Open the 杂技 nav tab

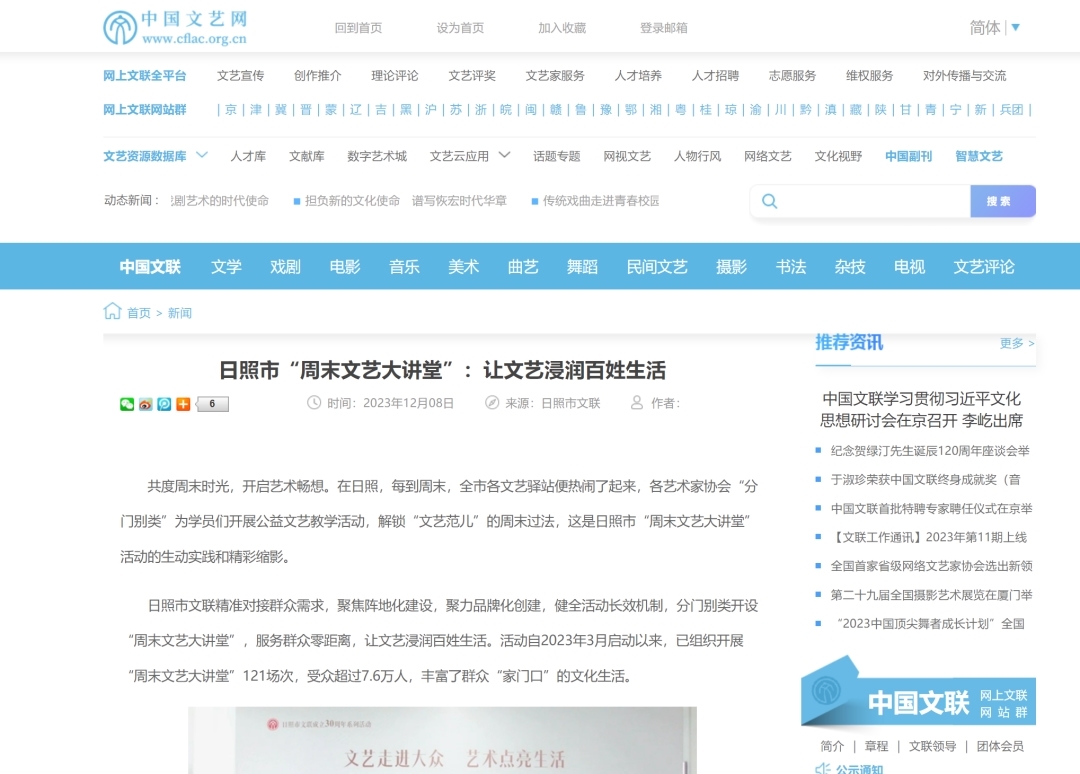[850, 266]
